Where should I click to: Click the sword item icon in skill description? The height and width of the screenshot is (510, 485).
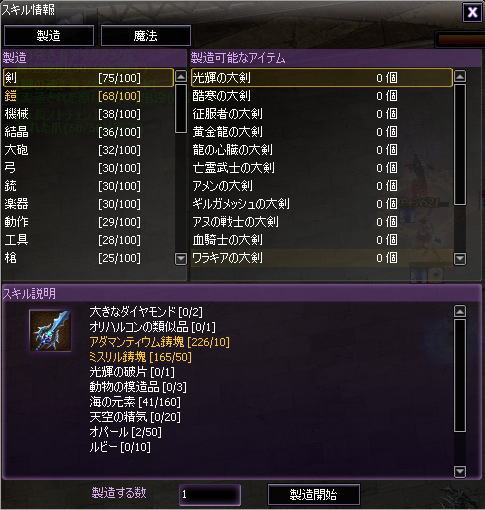(50, 330)
